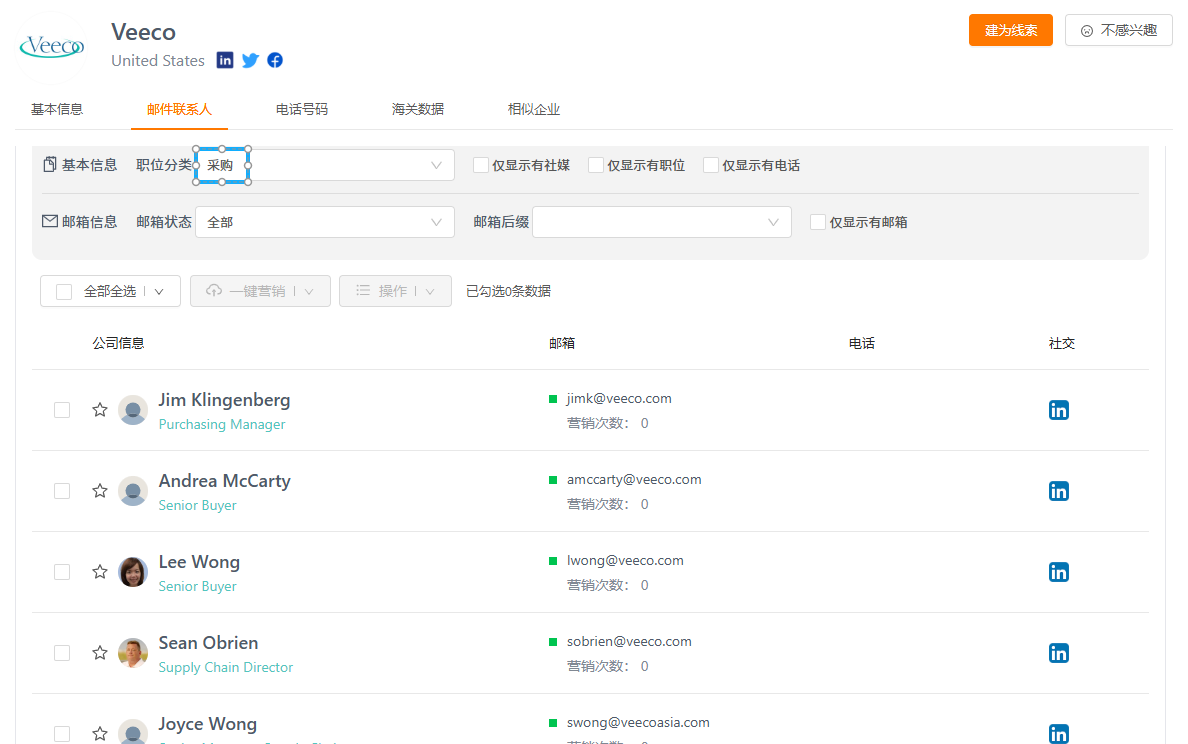The width and height of the screenshot is (1188, 744).
Task: Select Jim Klingenberg row checkbox
Action: pos(62,410)
